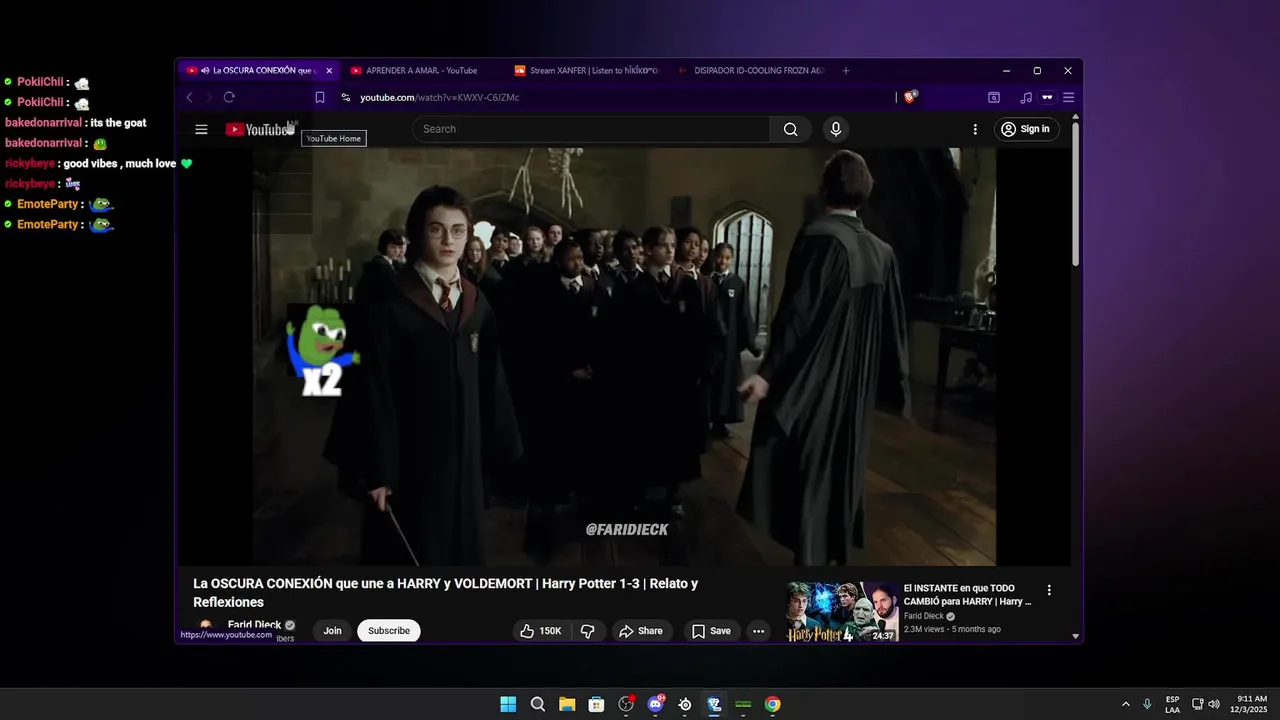
Task: Open options menu for recommended video
Action: click(1049, 590)
